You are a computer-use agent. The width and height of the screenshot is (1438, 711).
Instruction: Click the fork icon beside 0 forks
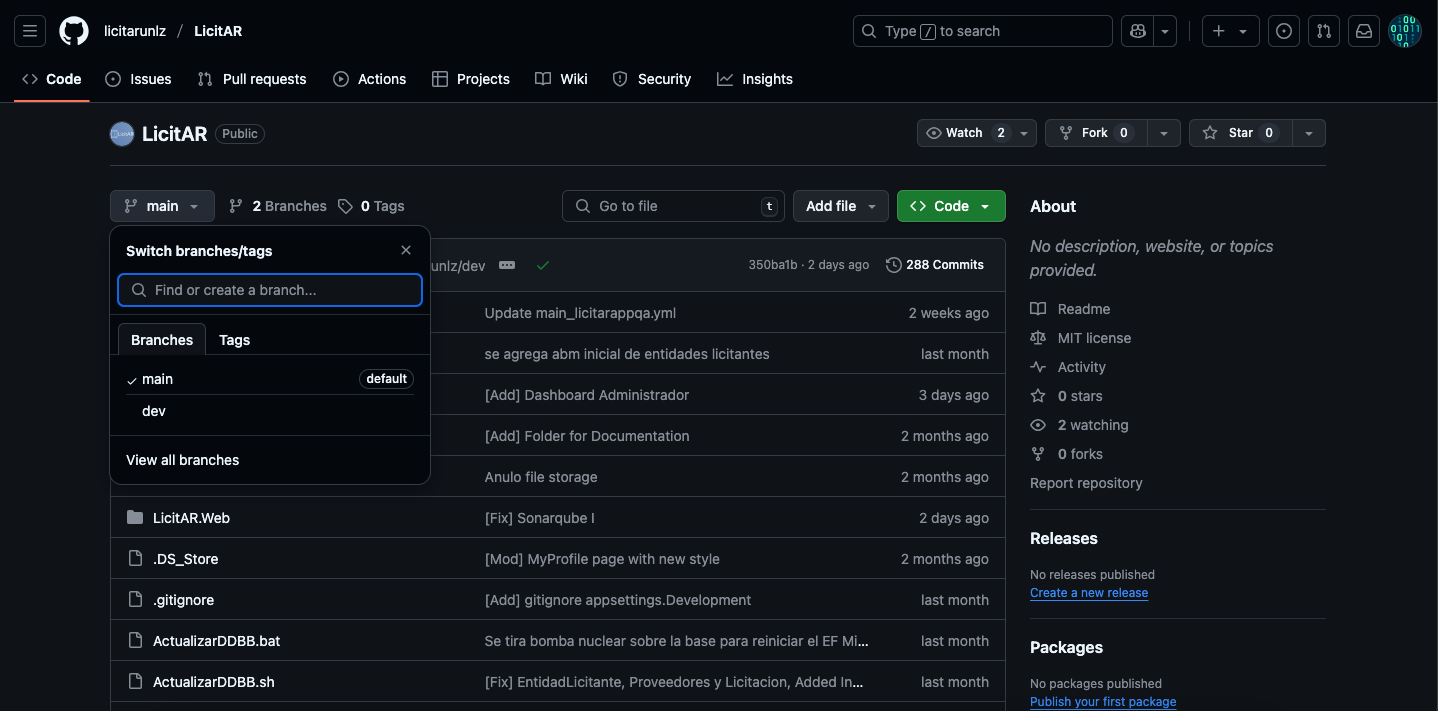click(x=1038, y=454)
